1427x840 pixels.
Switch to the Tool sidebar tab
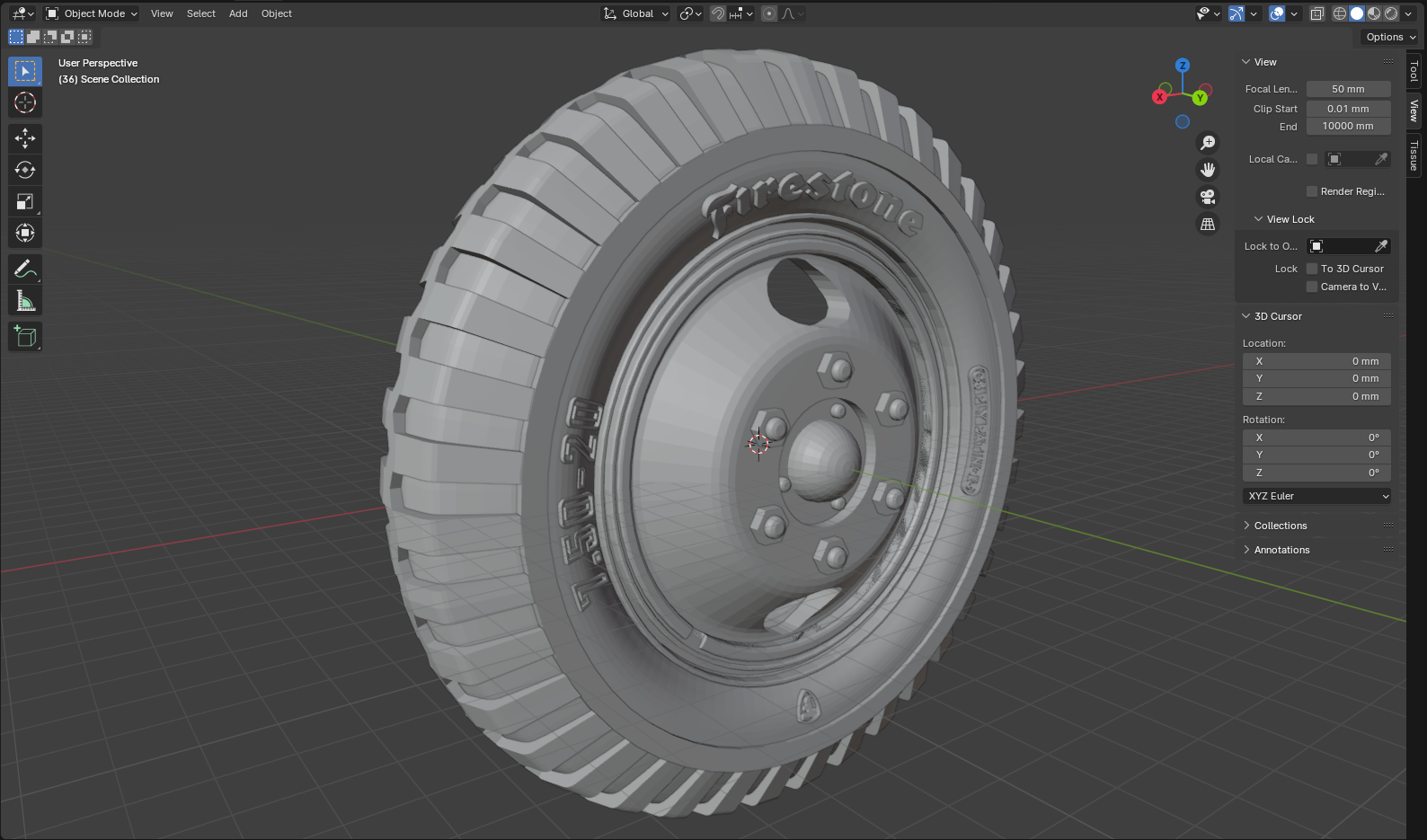tap(1414, 71)
